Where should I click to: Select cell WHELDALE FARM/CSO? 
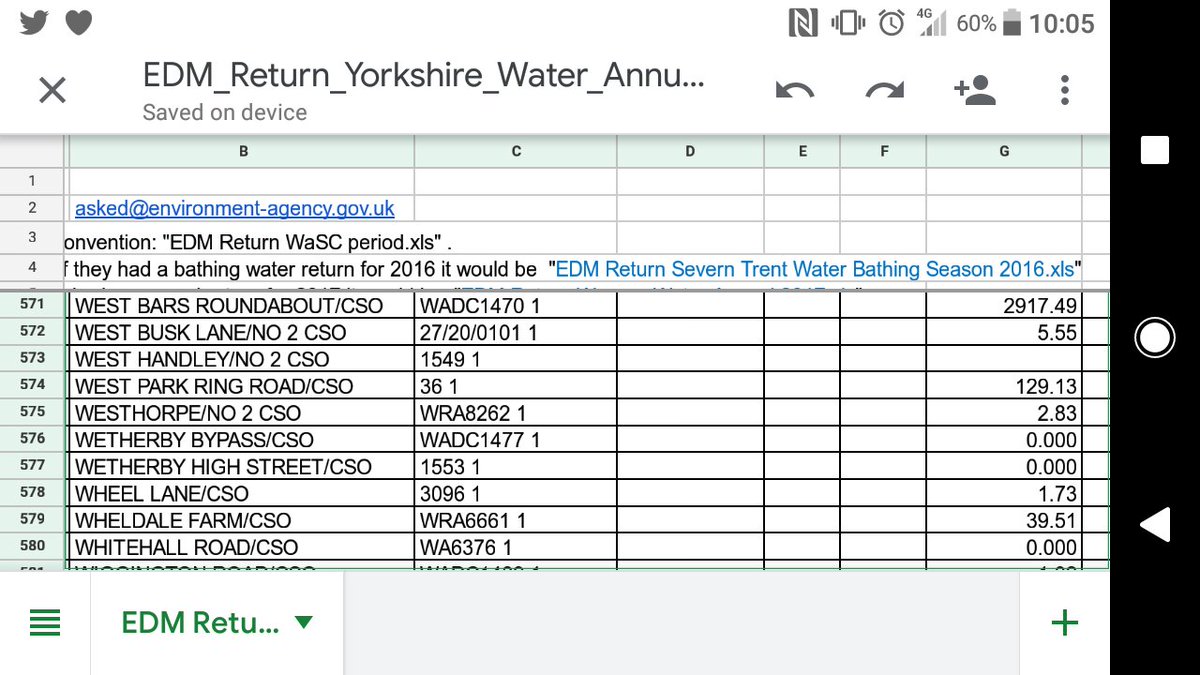click(x=241, y=521)
